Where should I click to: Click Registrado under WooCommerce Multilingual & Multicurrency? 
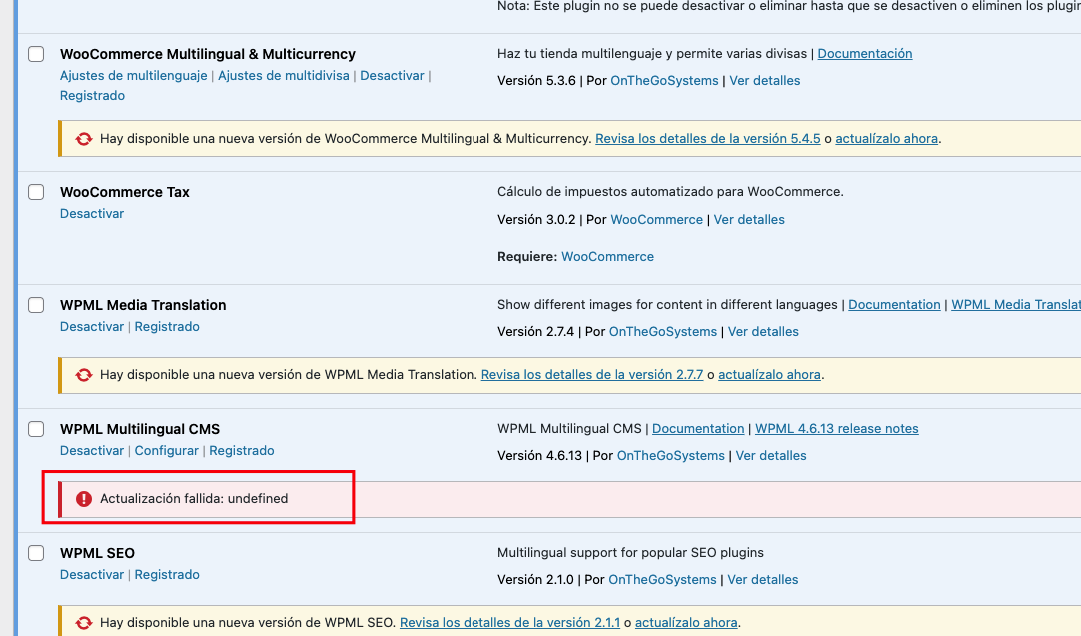coord(92,96)
